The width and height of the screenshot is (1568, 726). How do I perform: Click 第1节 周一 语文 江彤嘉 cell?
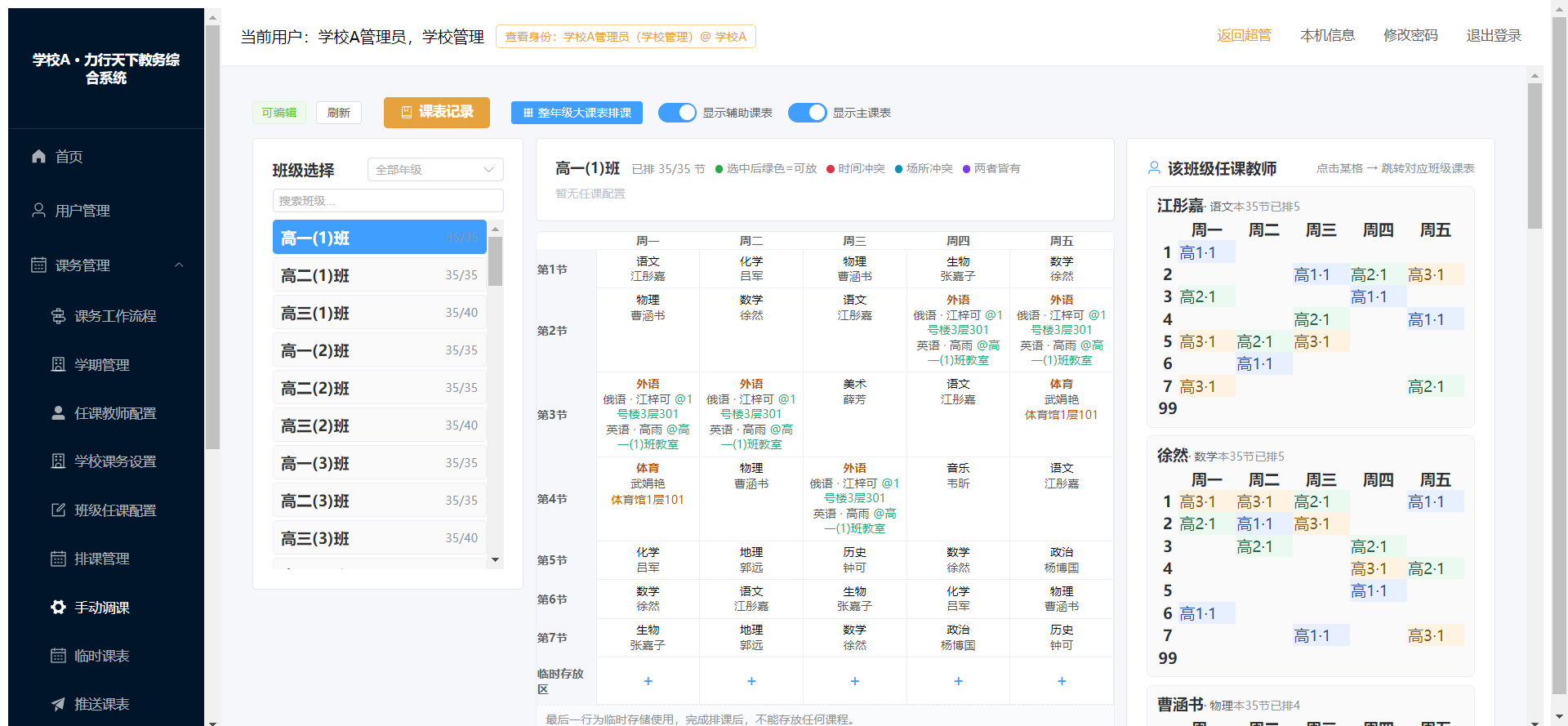pos(648,269)
